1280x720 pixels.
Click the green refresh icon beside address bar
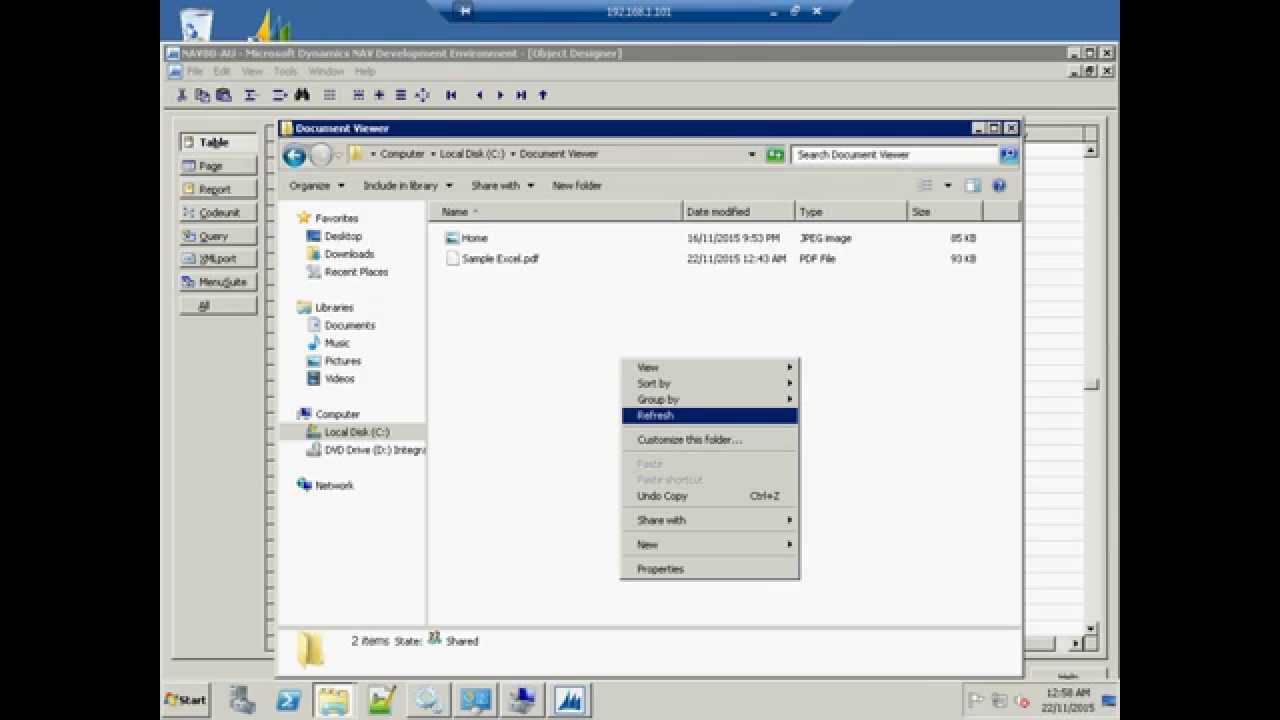coord(775,155)
